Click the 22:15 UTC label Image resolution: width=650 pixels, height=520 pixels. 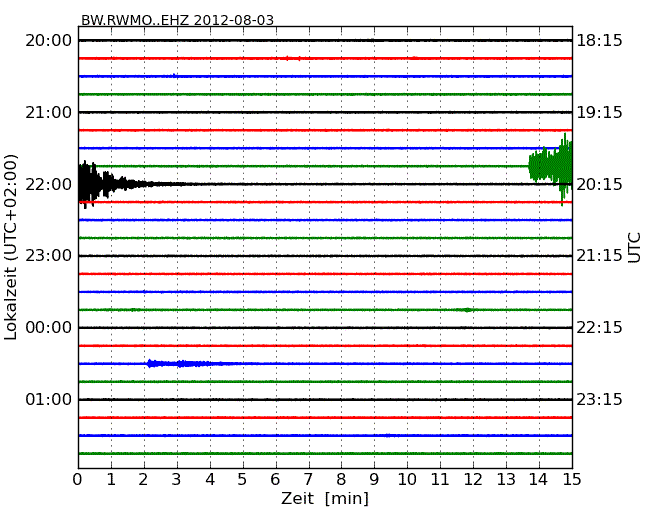click(x=599, y=328)
